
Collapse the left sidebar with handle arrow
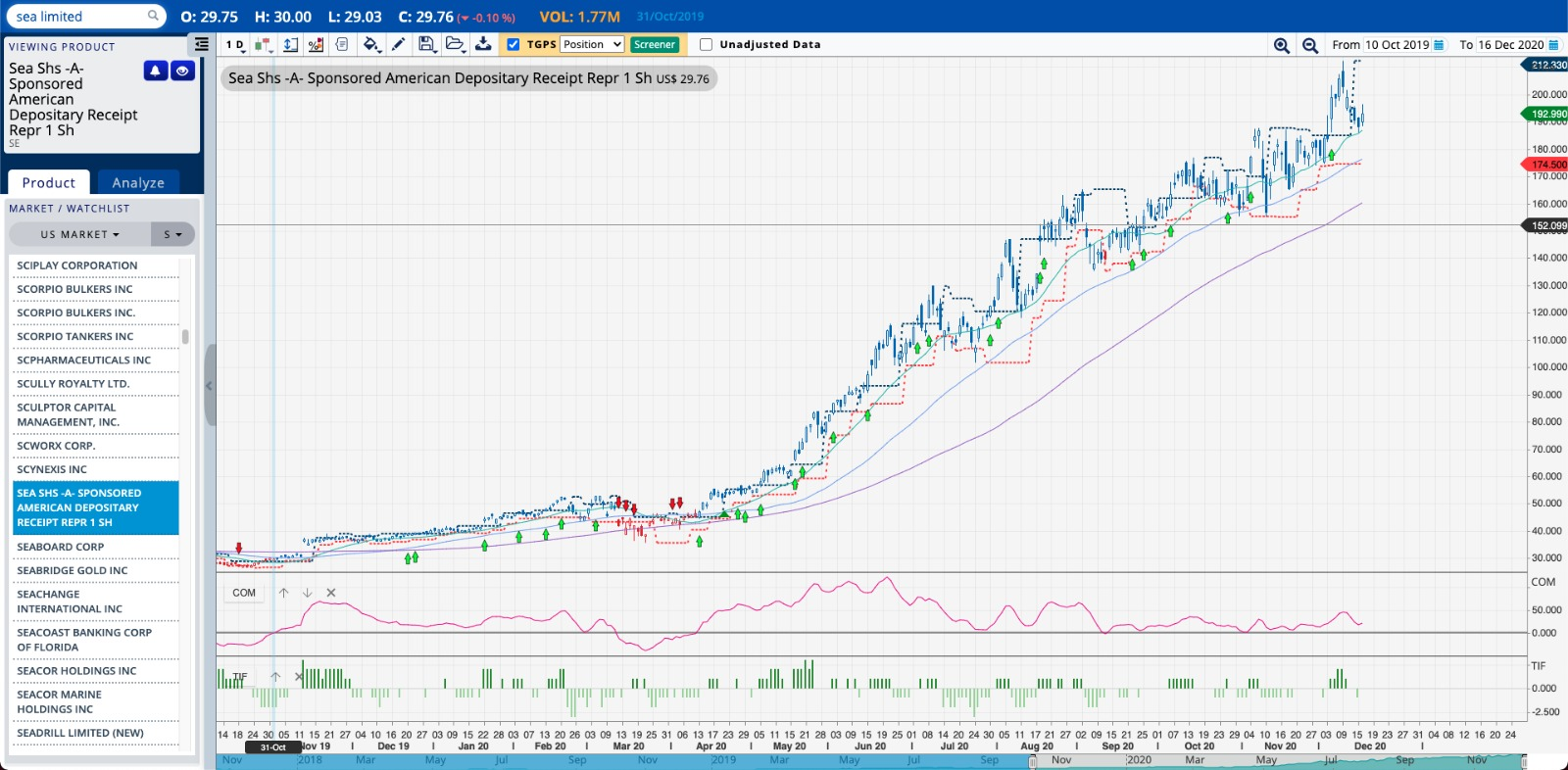pyautogui.click(x=209, y=385)
